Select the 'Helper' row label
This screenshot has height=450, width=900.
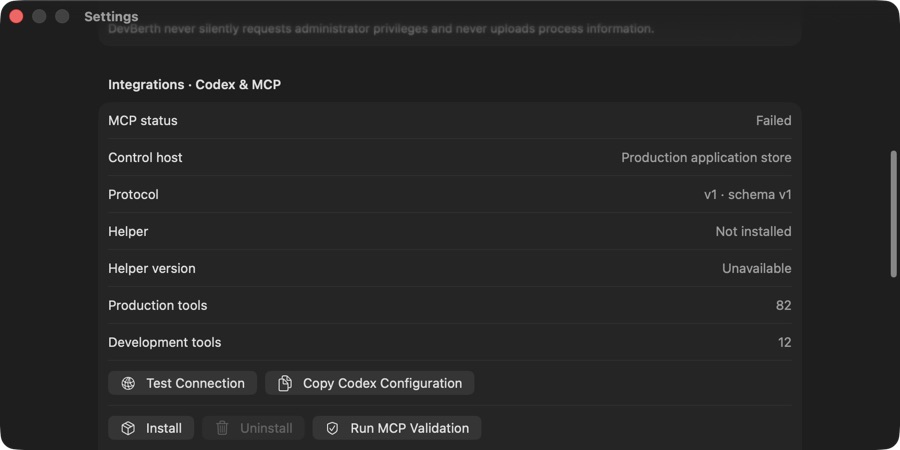(128, 231)
